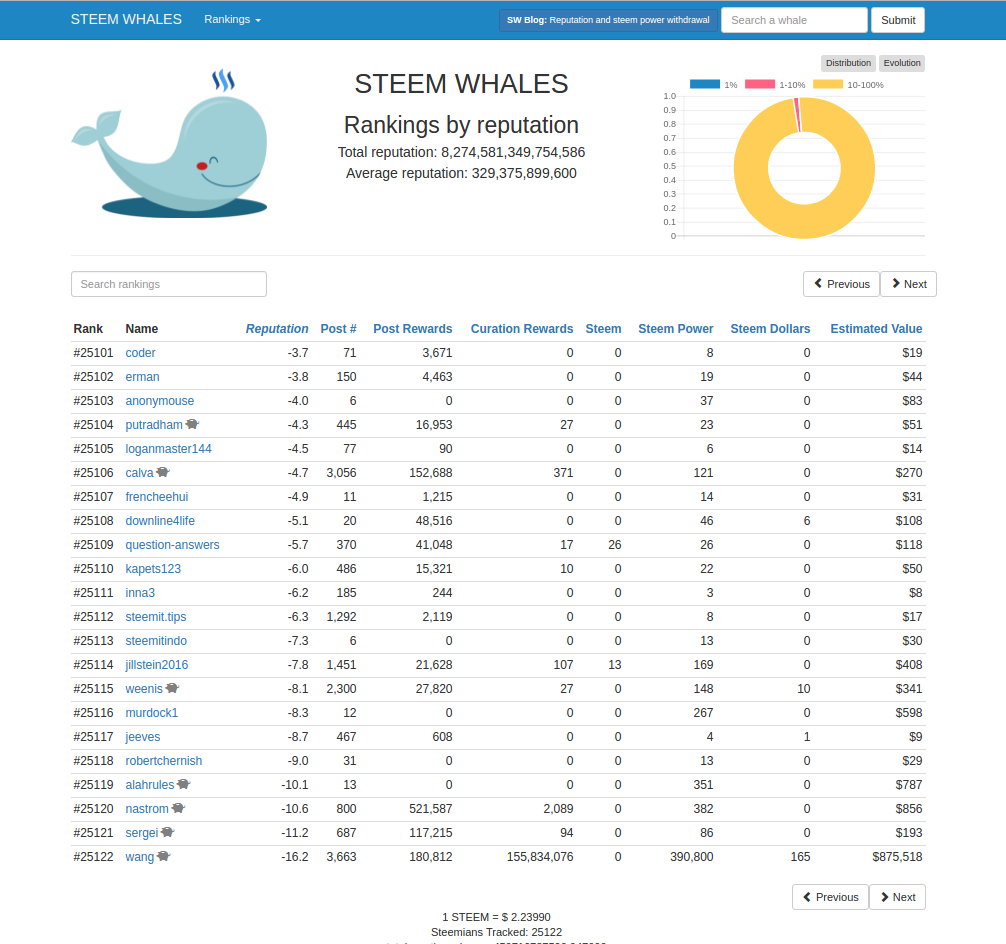Open the kapets123 profile link
The height and width of the screenshot is (944, 1006).
(153, 569)
